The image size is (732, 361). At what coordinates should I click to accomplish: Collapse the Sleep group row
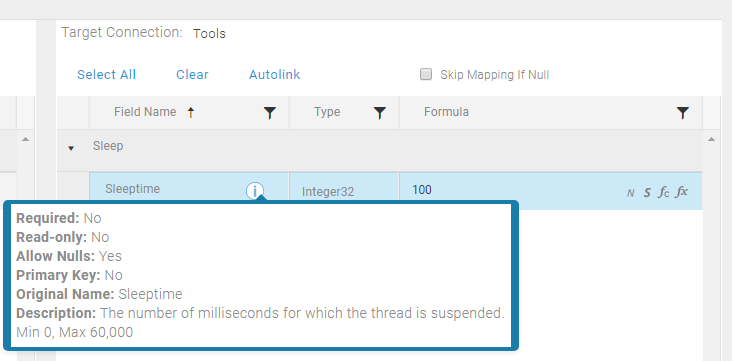(x=71, y=149)
